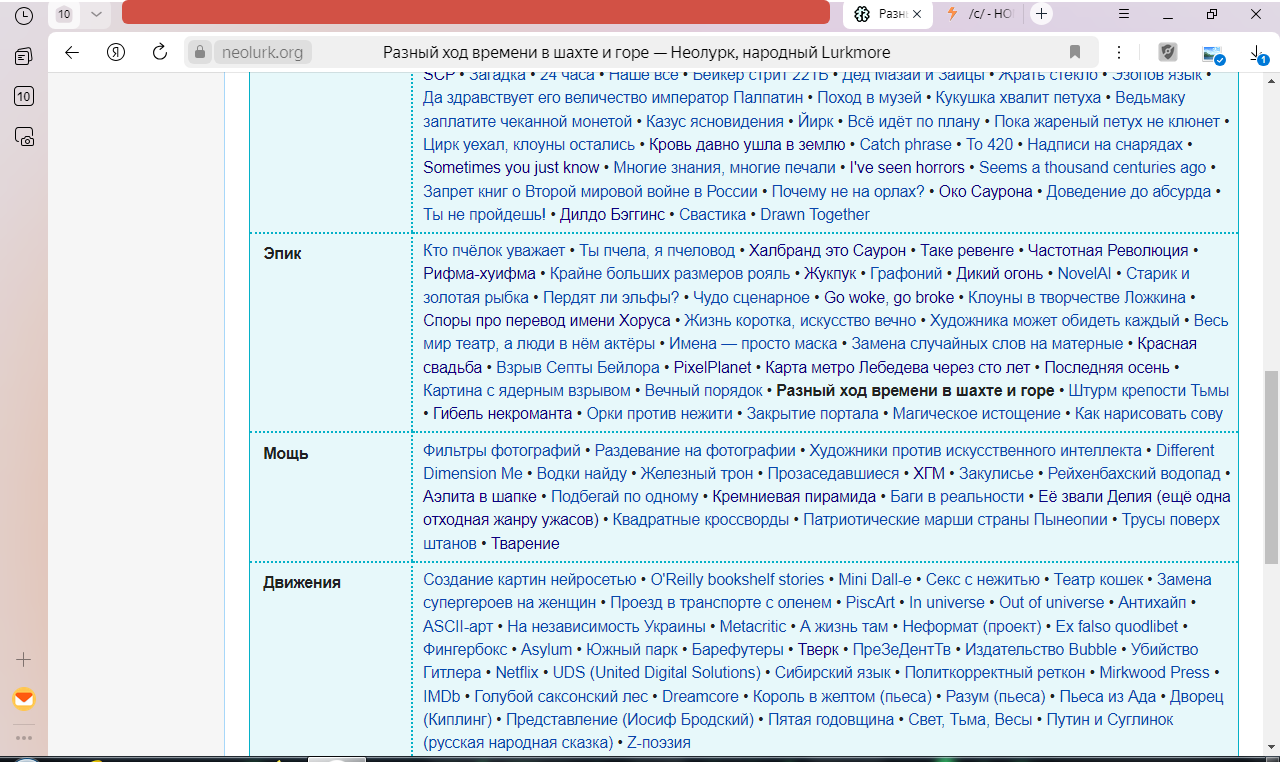Open the browser history clock icon
1280x762 pixels.
[x=24, y=15]
